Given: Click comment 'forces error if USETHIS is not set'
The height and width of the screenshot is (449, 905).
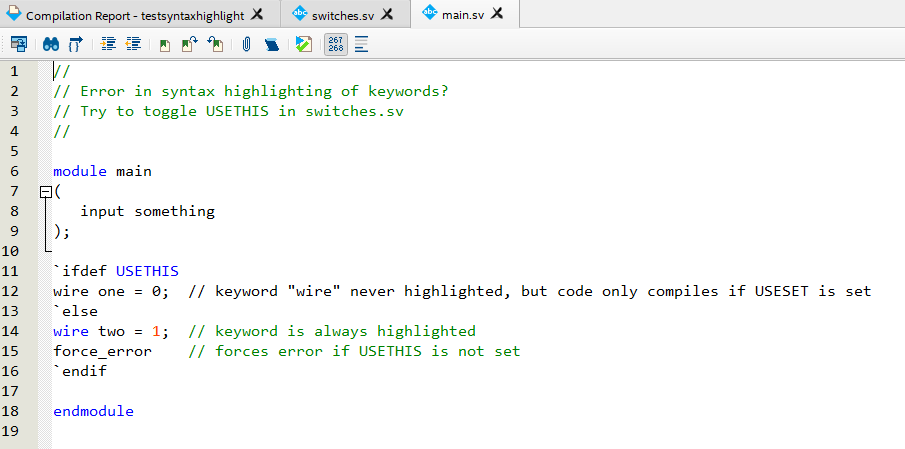Looking at the screenshot, I should (x=368, y=351).
